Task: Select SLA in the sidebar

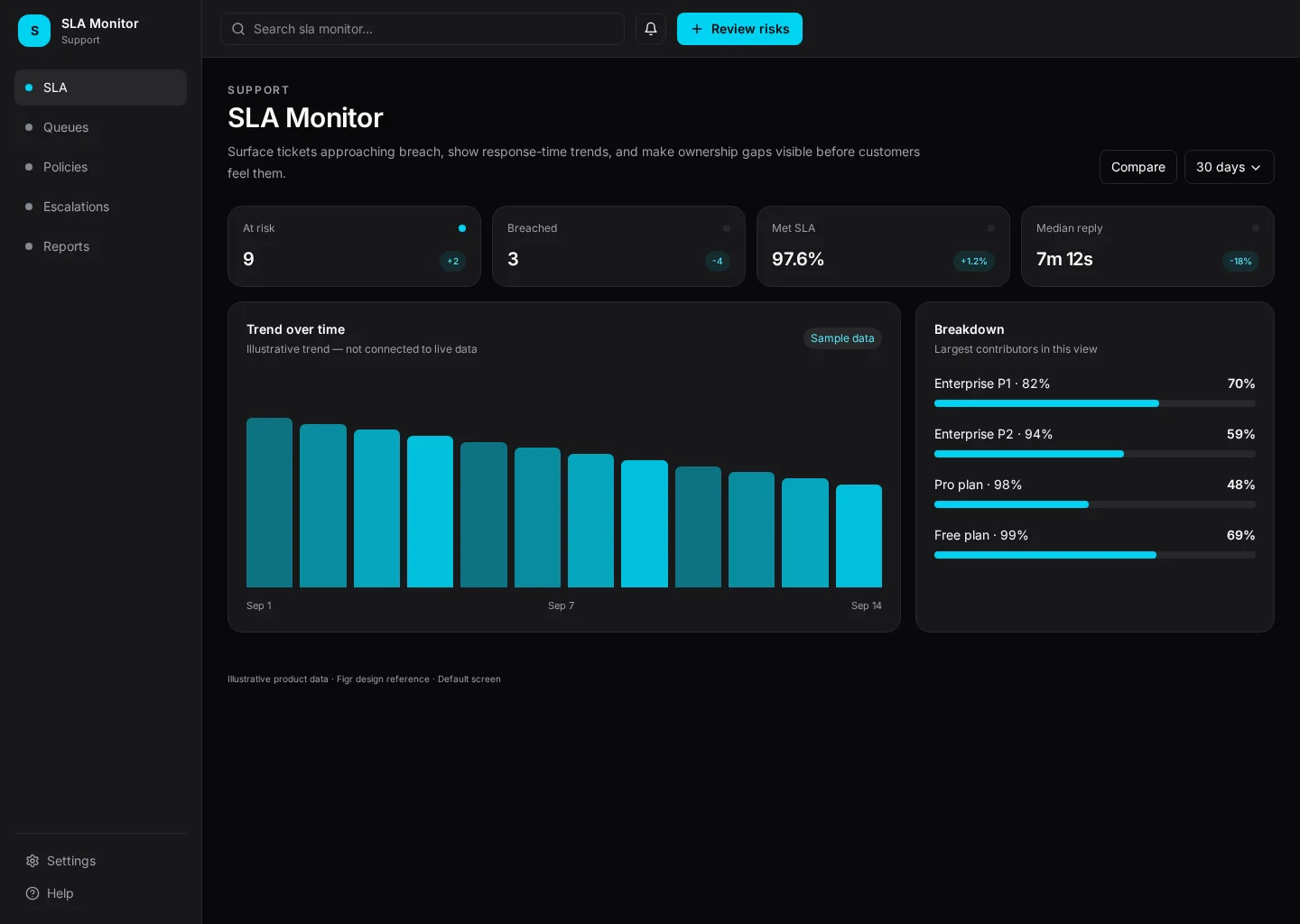Action: (x=100, y=88)
